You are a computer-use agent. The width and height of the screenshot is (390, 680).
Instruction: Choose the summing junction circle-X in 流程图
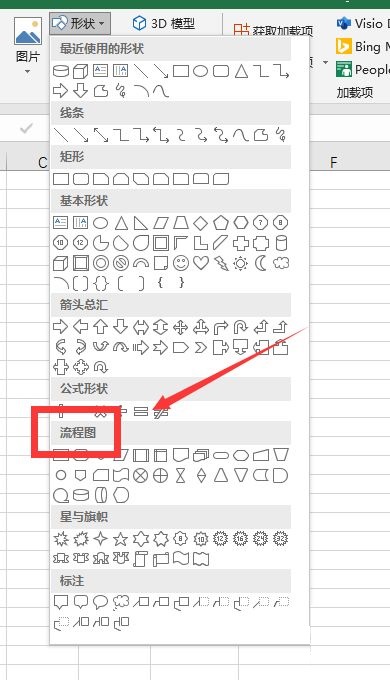click(x=141, y=476)
